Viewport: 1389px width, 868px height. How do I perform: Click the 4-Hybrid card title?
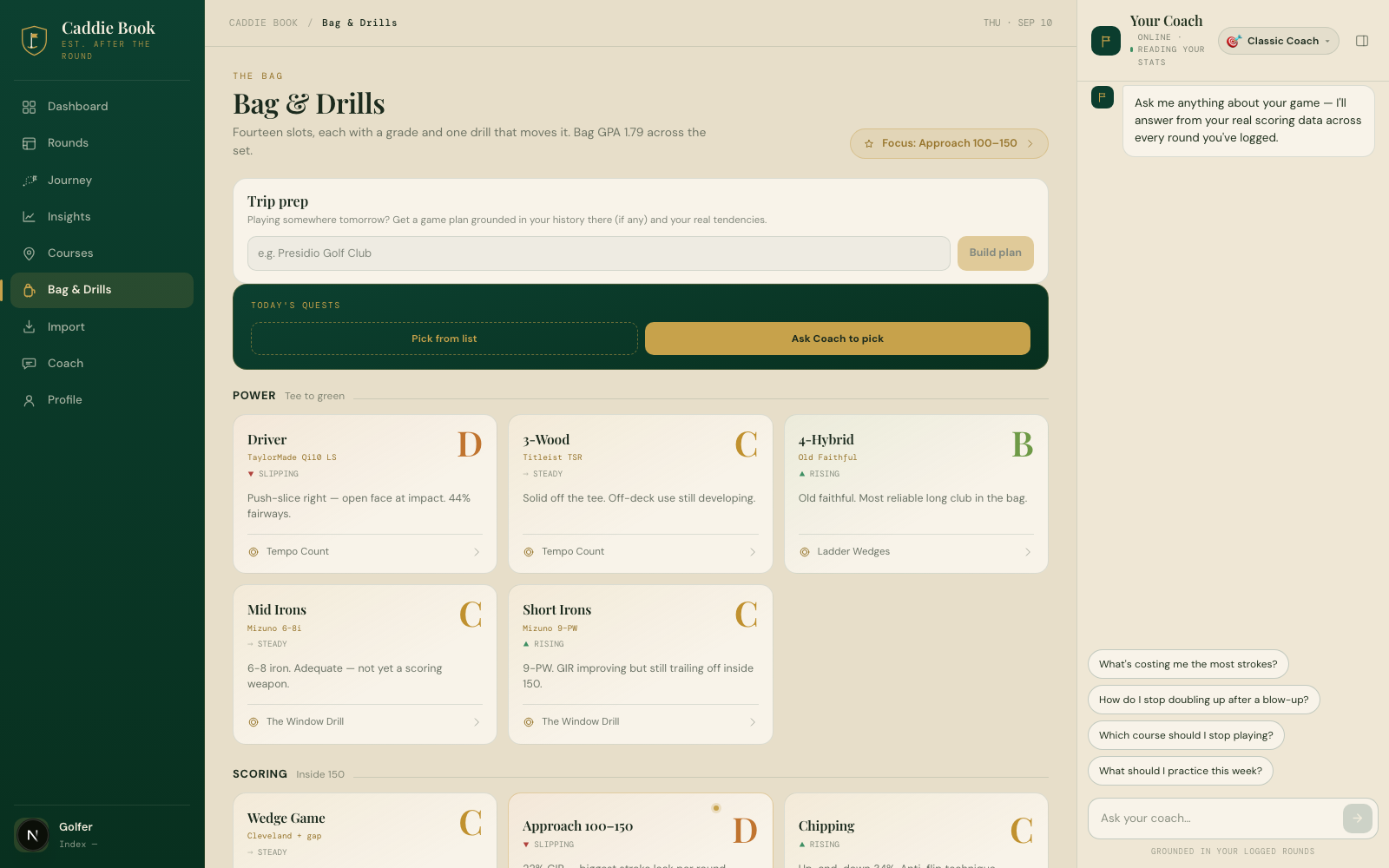(826, 440)
